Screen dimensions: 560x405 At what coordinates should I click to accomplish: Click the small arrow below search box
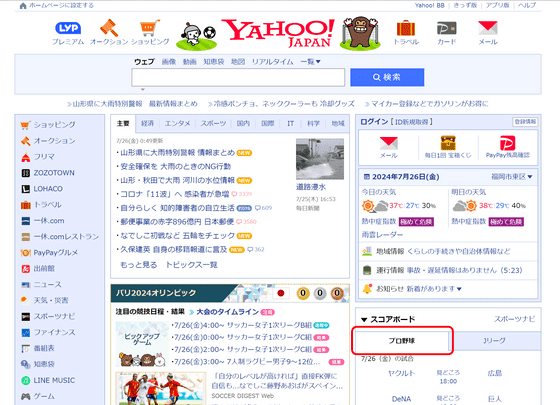(142, 89)
